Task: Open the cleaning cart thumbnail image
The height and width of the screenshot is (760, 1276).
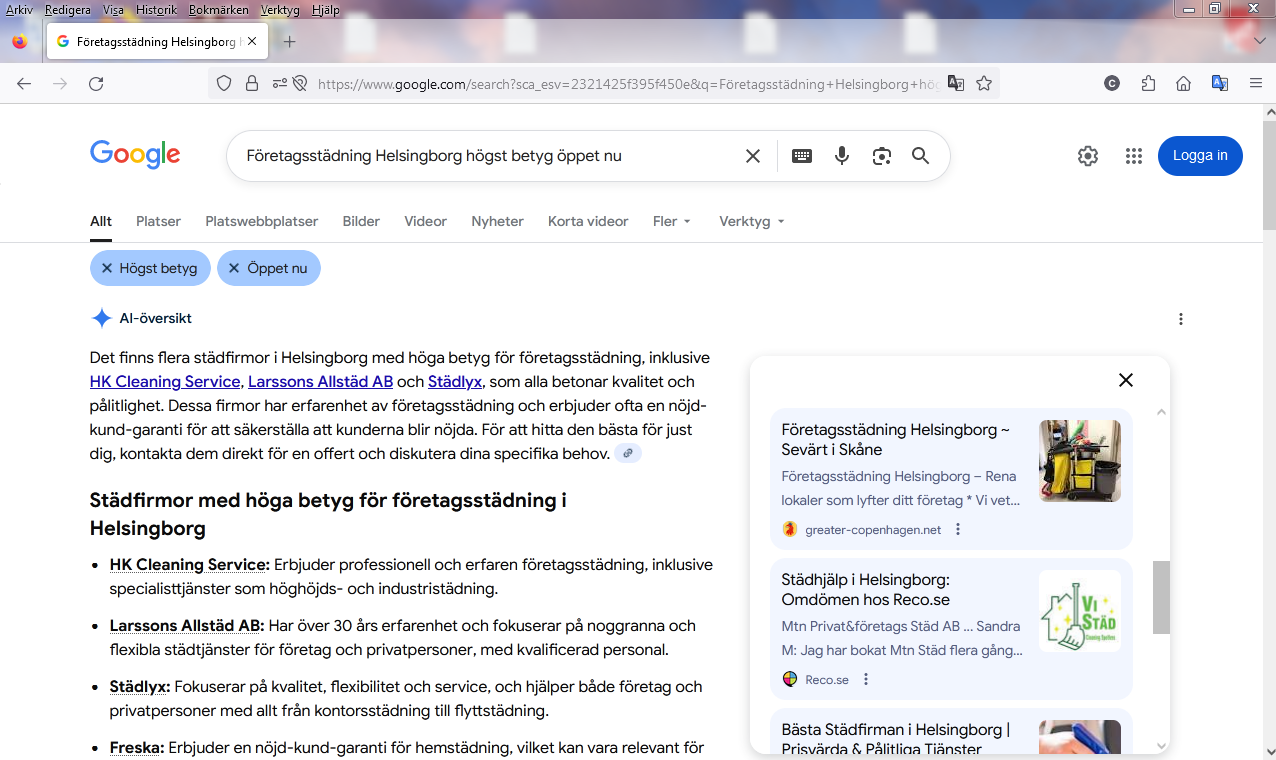Action: click(1080, 461)
